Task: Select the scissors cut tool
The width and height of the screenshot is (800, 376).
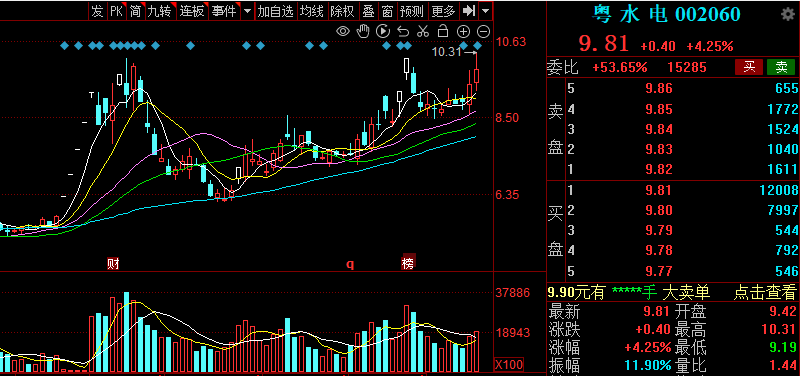Action: coord(422,32)
